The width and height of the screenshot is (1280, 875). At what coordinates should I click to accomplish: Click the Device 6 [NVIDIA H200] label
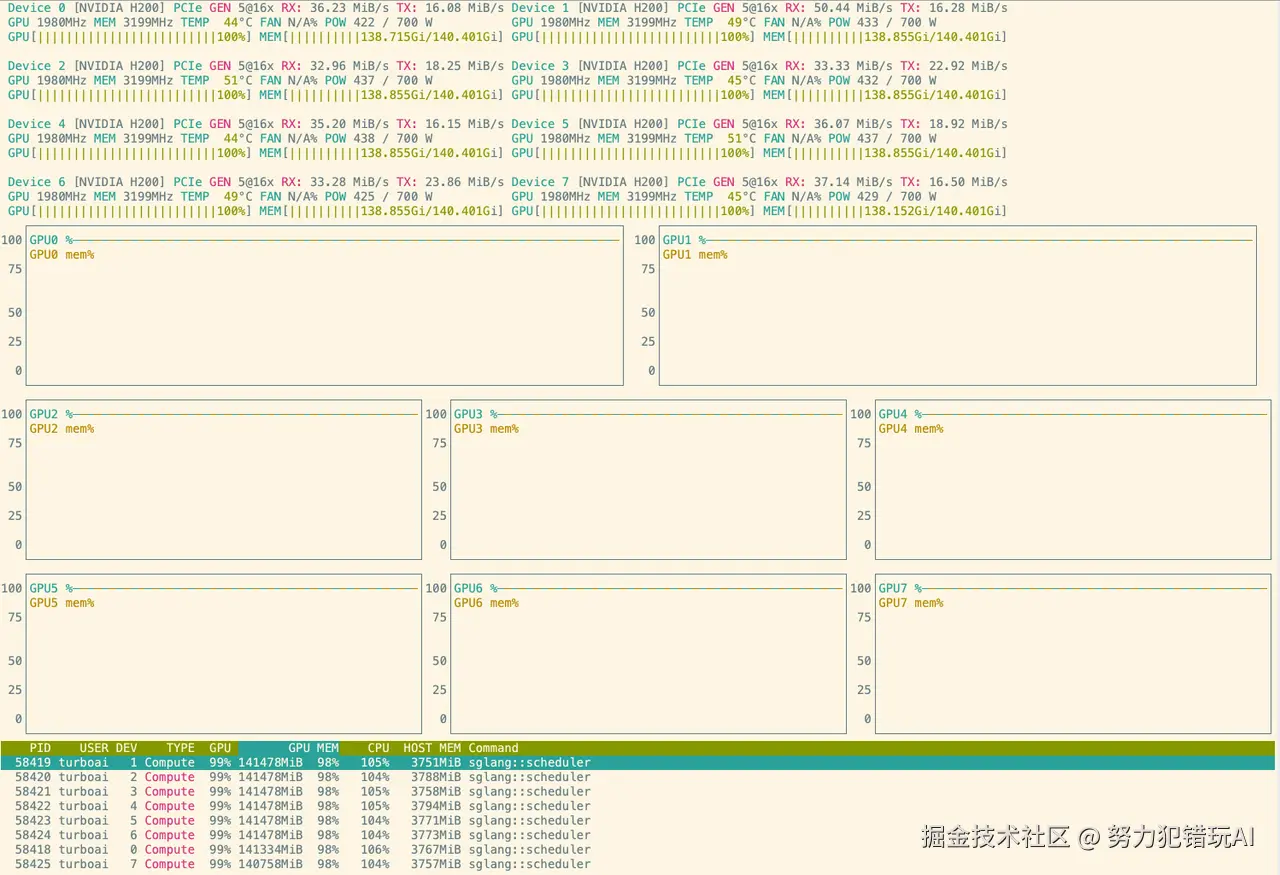tap(87, 182)
